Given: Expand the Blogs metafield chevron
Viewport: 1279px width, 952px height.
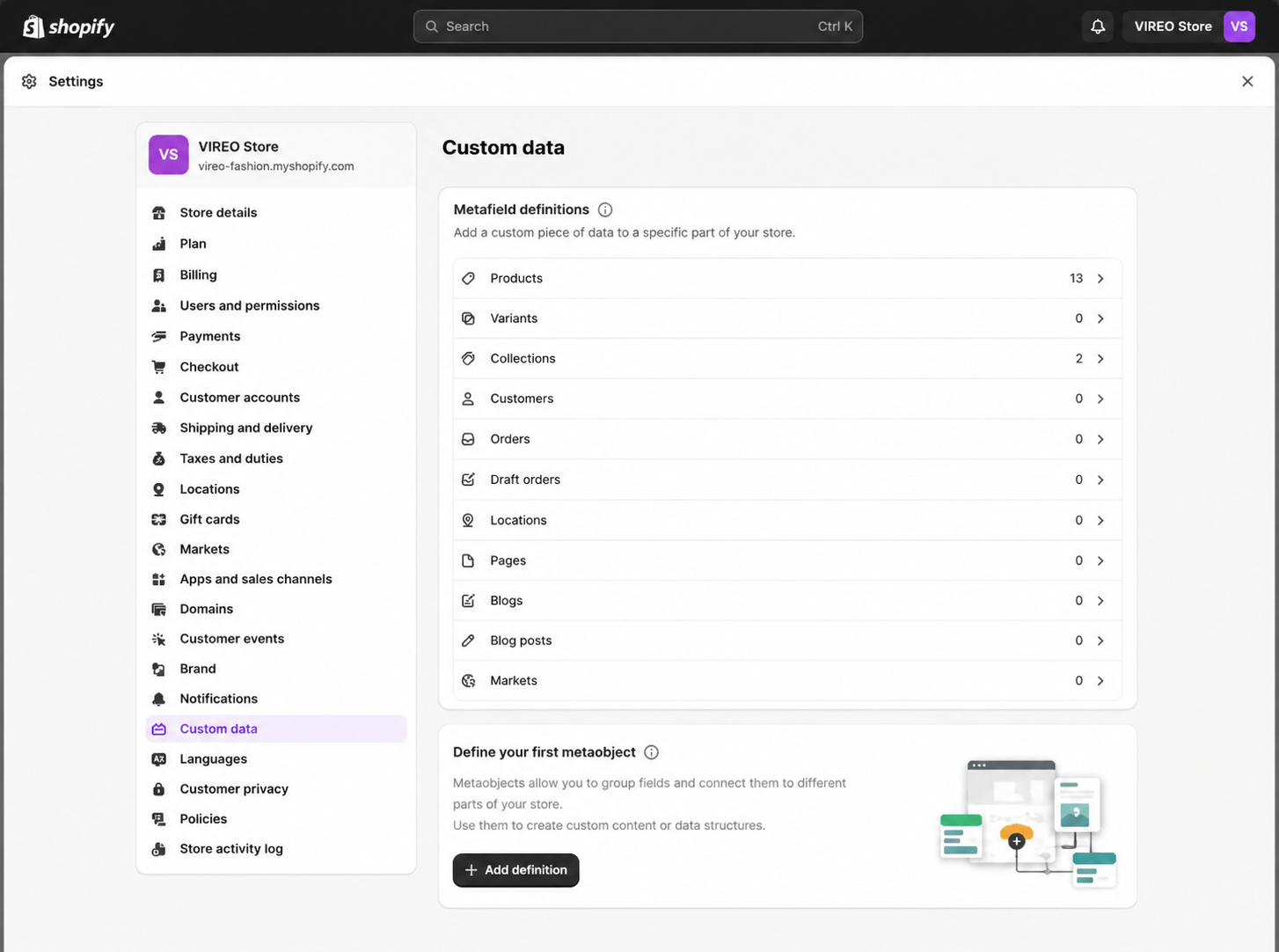Looking at the screenshot, I should (x=1100, y=601).
